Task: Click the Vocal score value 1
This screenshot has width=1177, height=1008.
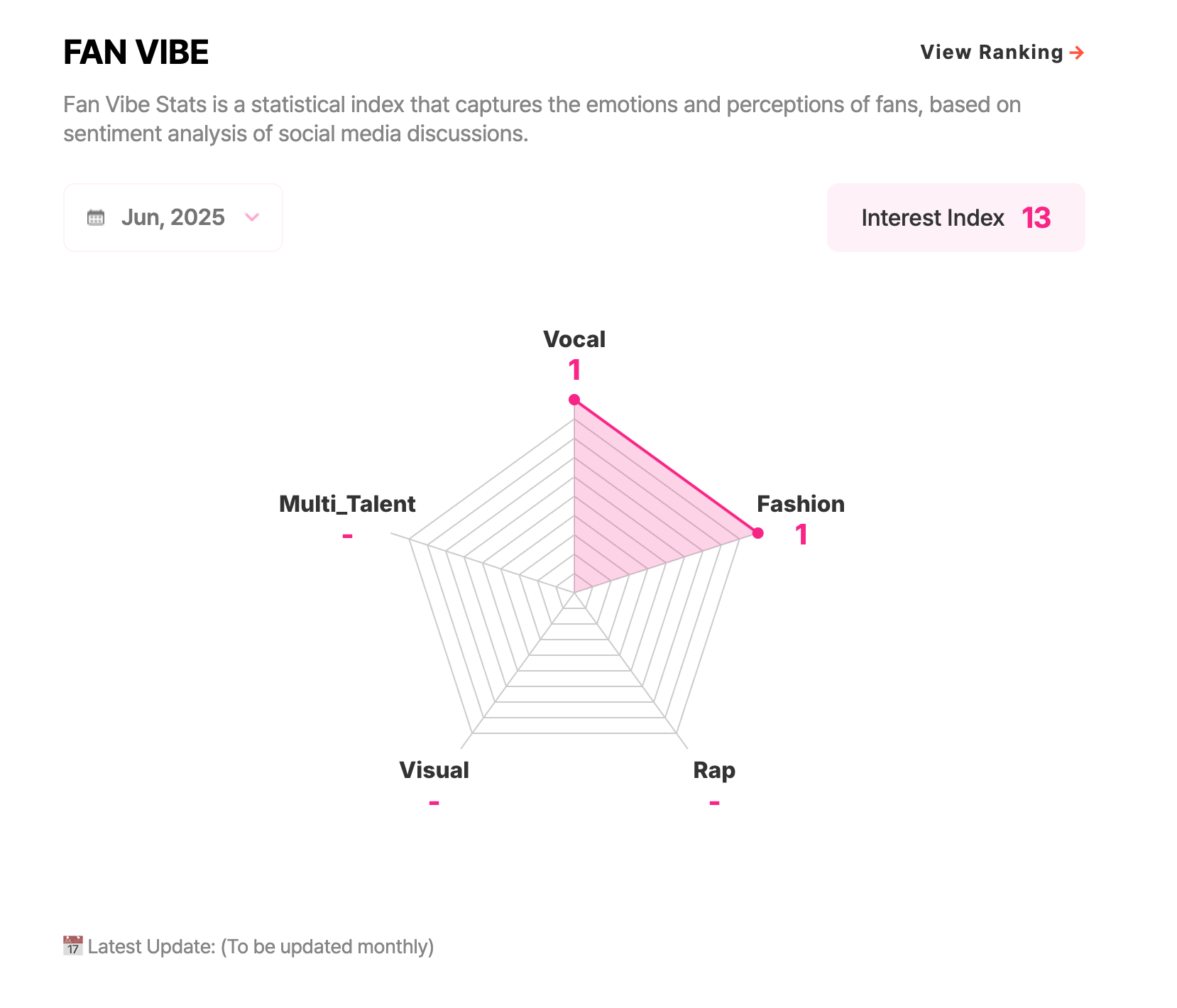Action: tap(574, 371)
